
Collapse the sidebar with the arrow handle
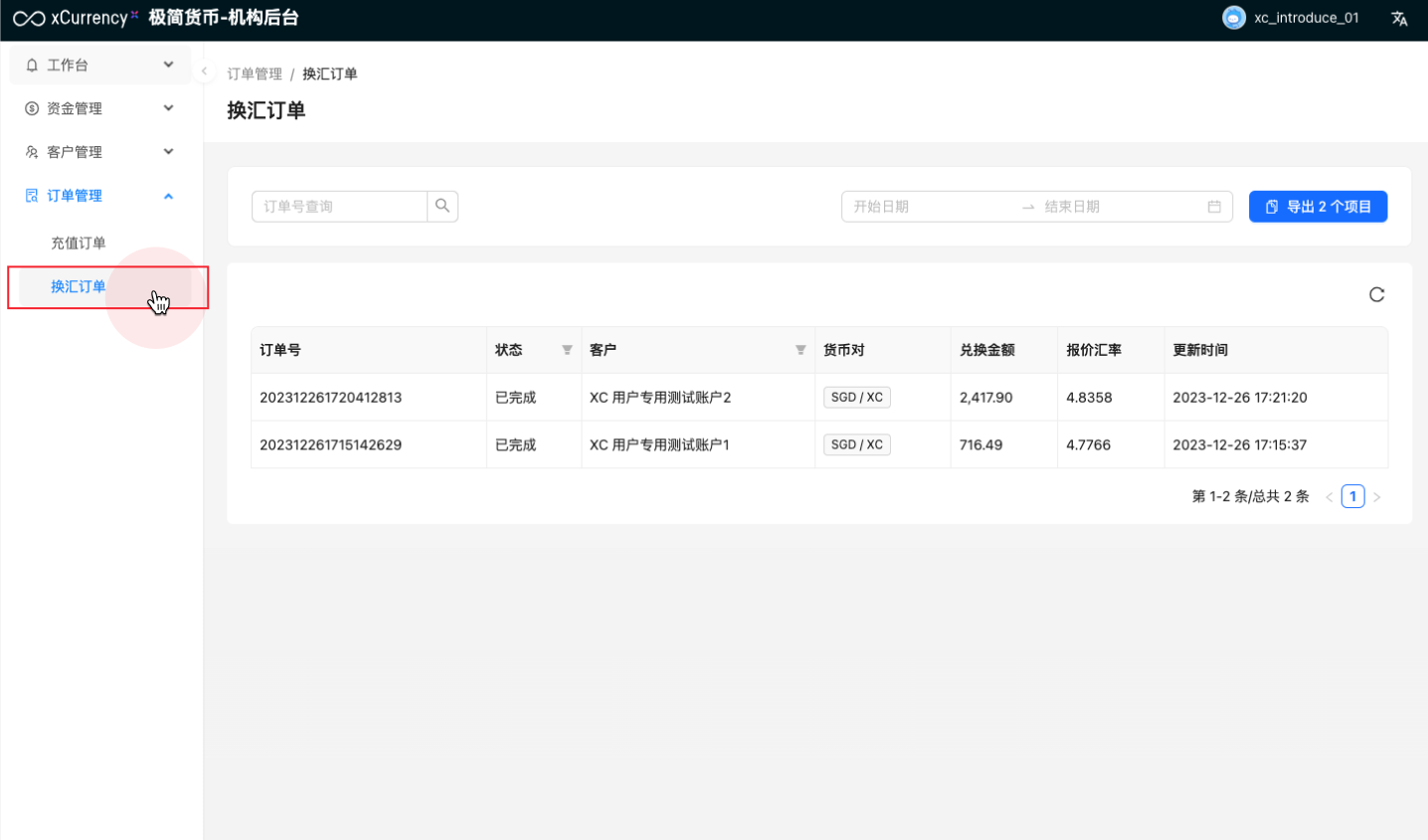coord(204,72)
